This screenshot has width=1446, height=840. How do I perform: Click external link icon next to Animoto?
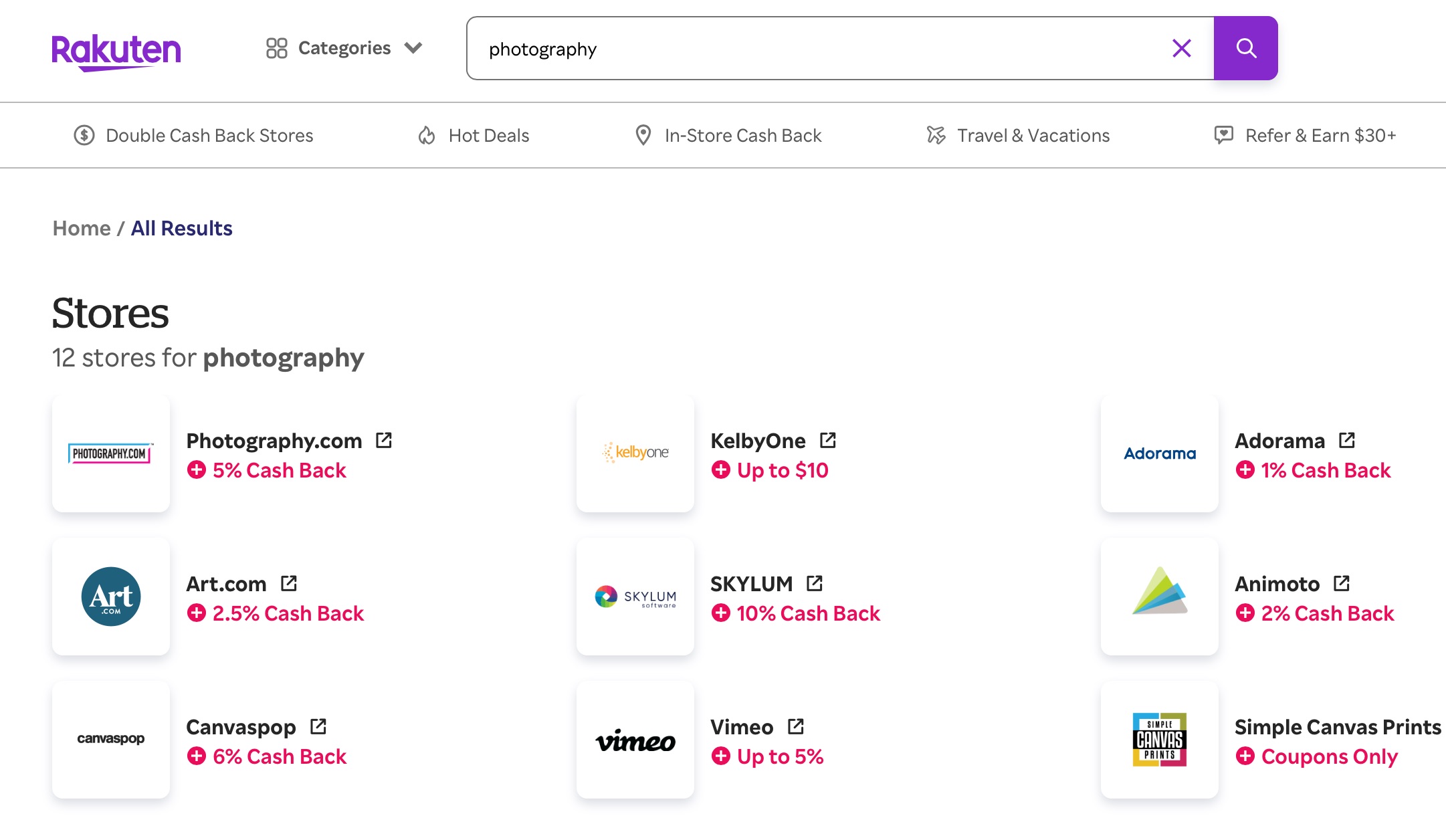point(1342,583)
